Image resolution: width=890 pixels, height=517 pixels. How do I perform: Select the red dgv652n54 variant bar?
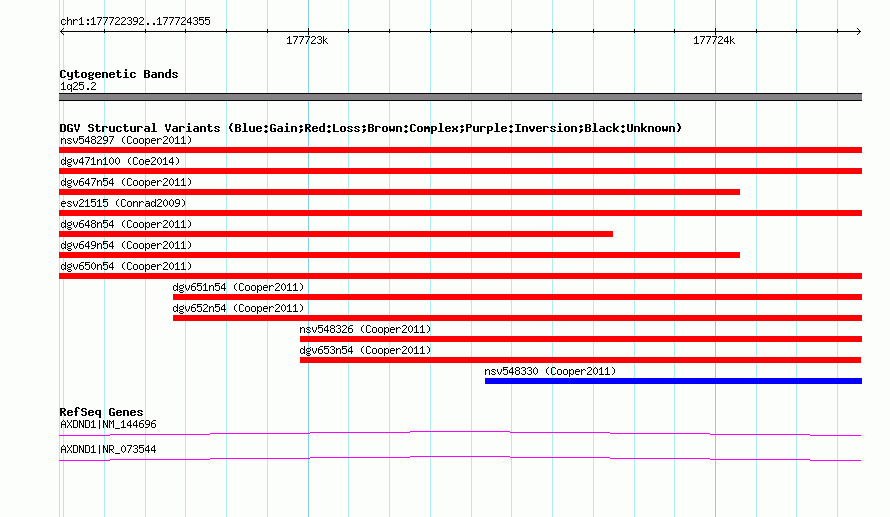coord(518,318)
